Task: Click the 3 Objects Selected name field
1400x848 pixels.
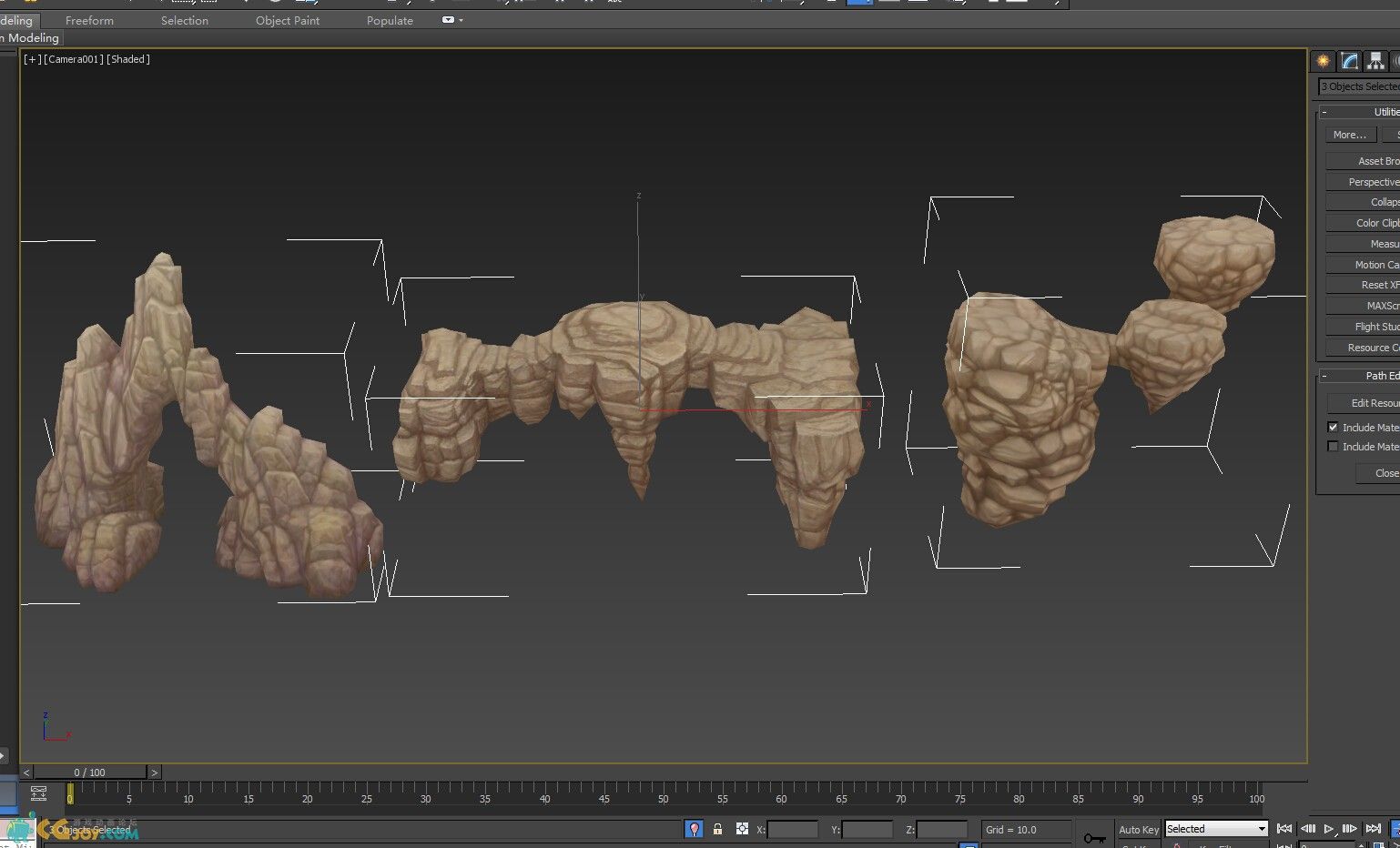Action: click(x=1359, y=86)
